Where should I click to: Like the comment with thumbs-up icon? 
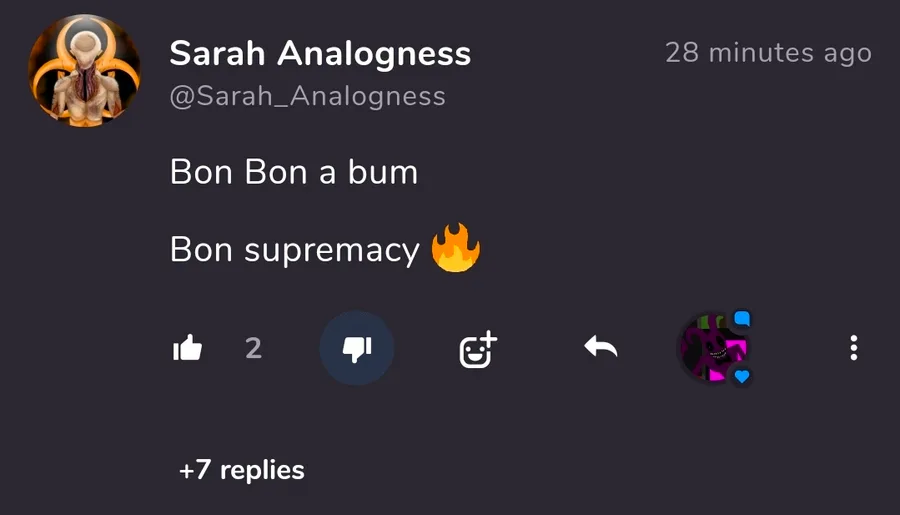pos(188,347)
